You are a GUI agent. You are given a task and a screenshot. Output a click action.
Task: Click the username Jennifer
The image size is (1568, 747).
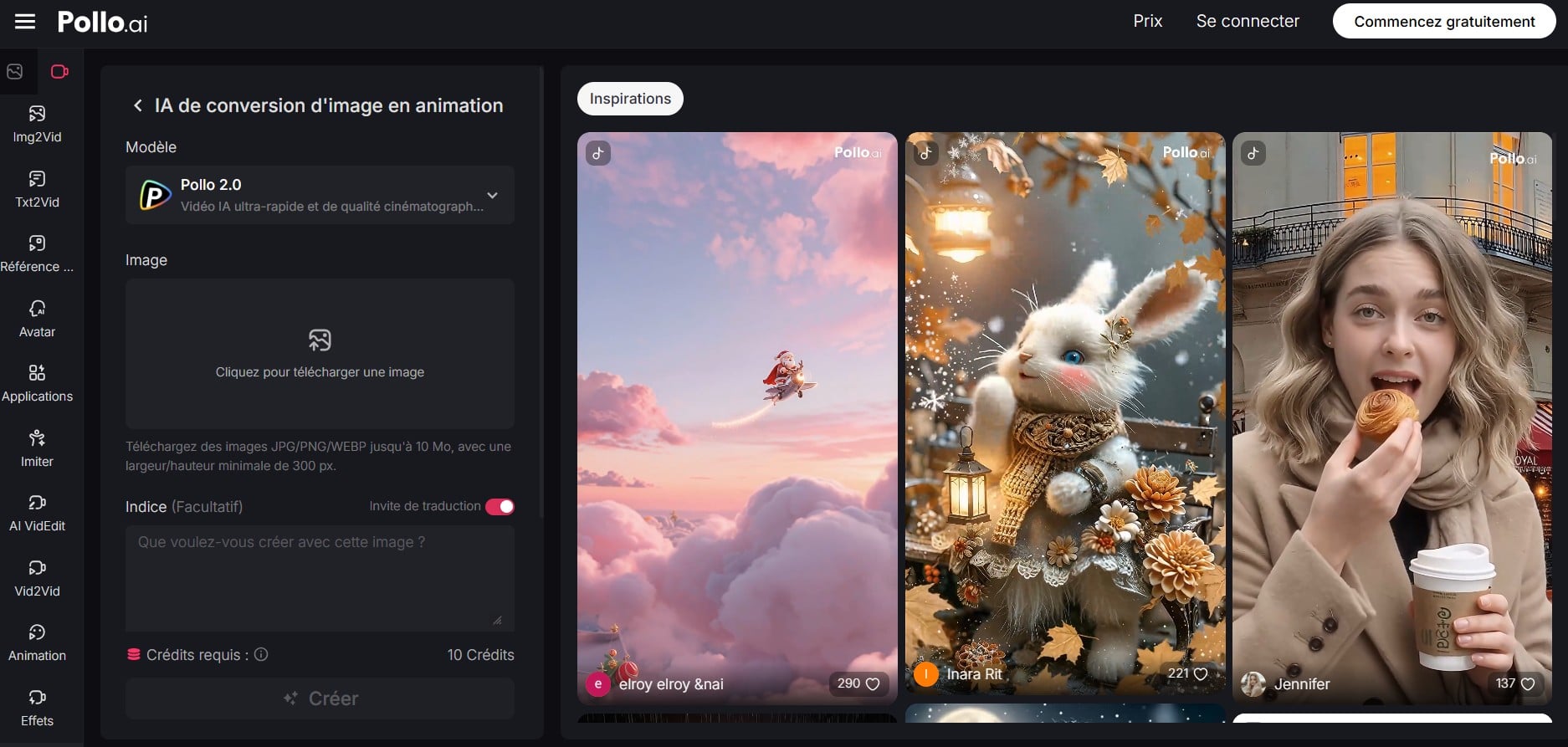pos(1302,684)
